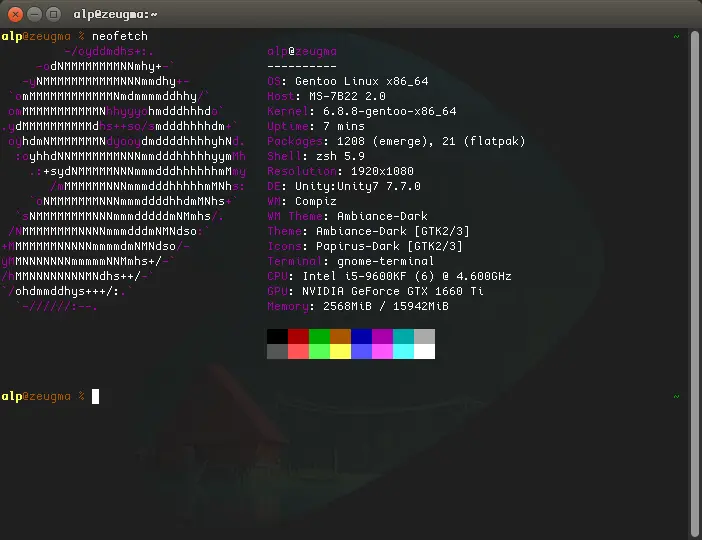
Task: Click the bright blue color block
Action: tap(362, 351)
